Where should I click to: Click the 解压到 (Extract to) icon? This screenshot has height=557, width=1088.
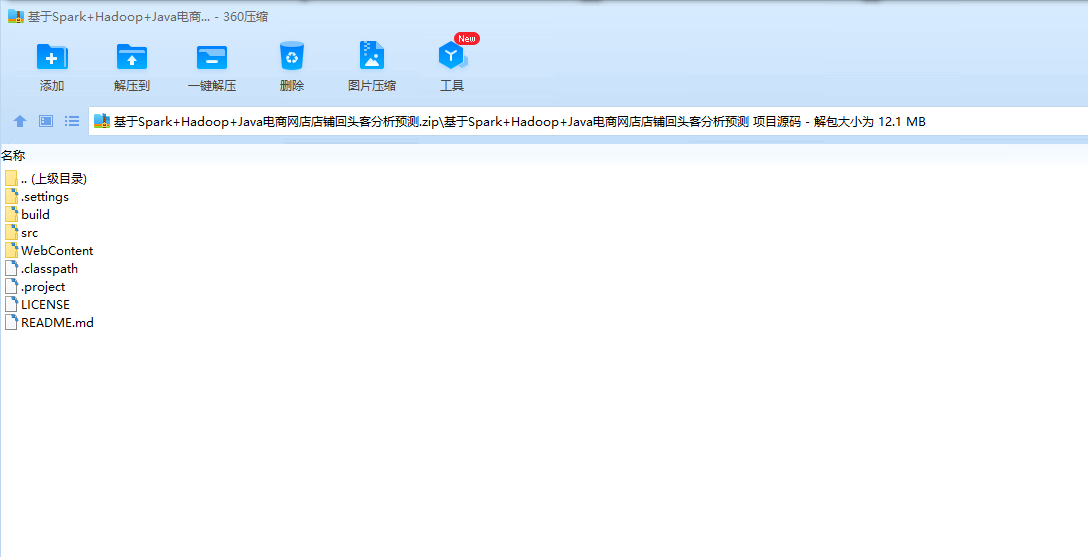(132, 56)
